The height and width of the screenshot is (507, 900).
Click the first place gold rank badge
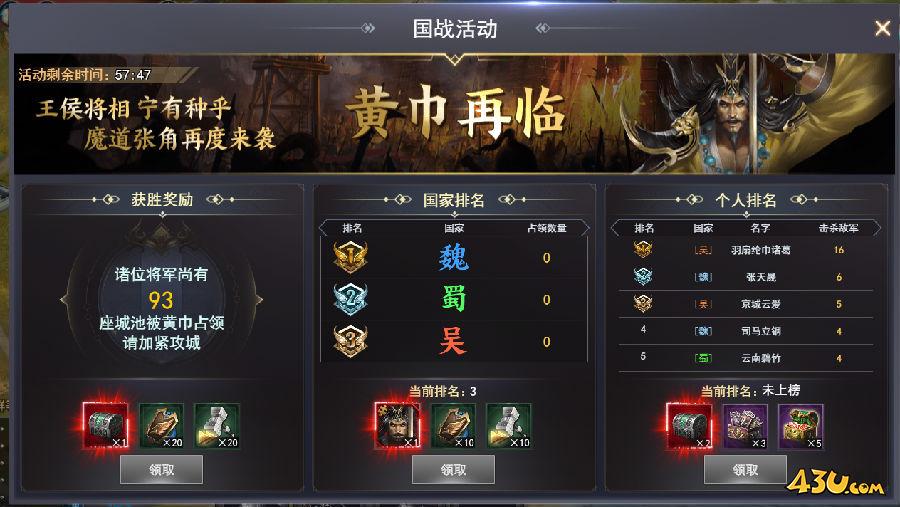point(350,257)
